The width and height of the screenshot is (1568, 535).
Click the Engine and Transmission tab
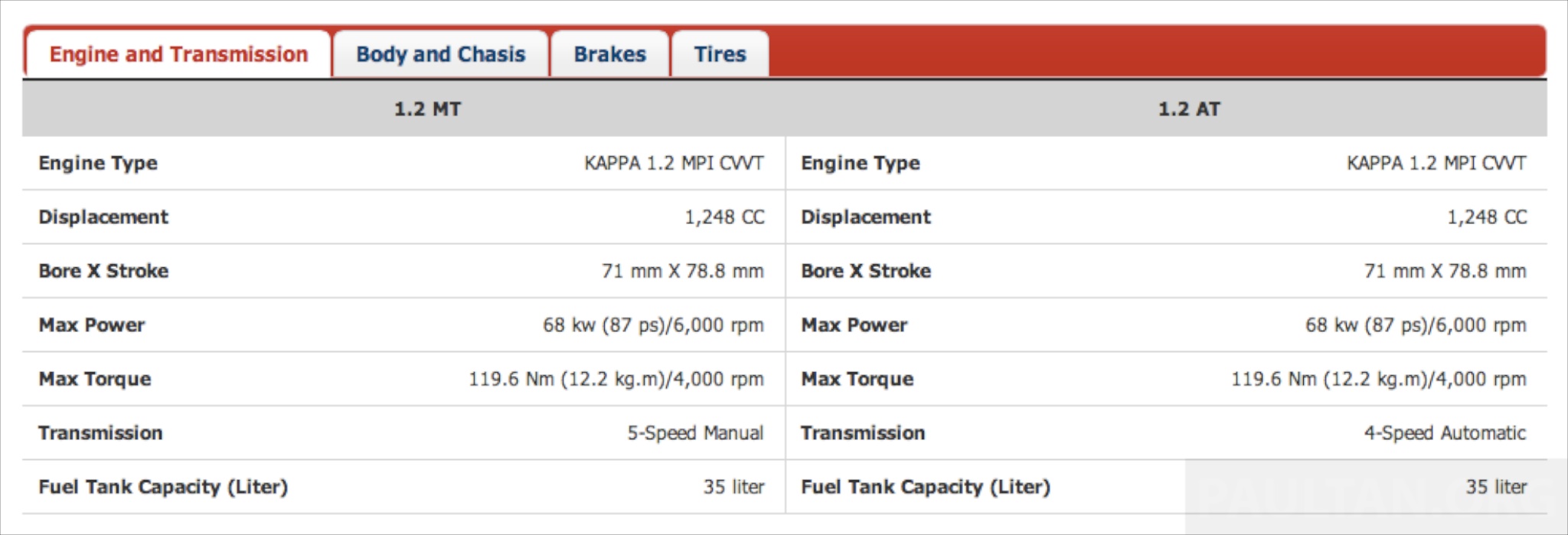178,54
